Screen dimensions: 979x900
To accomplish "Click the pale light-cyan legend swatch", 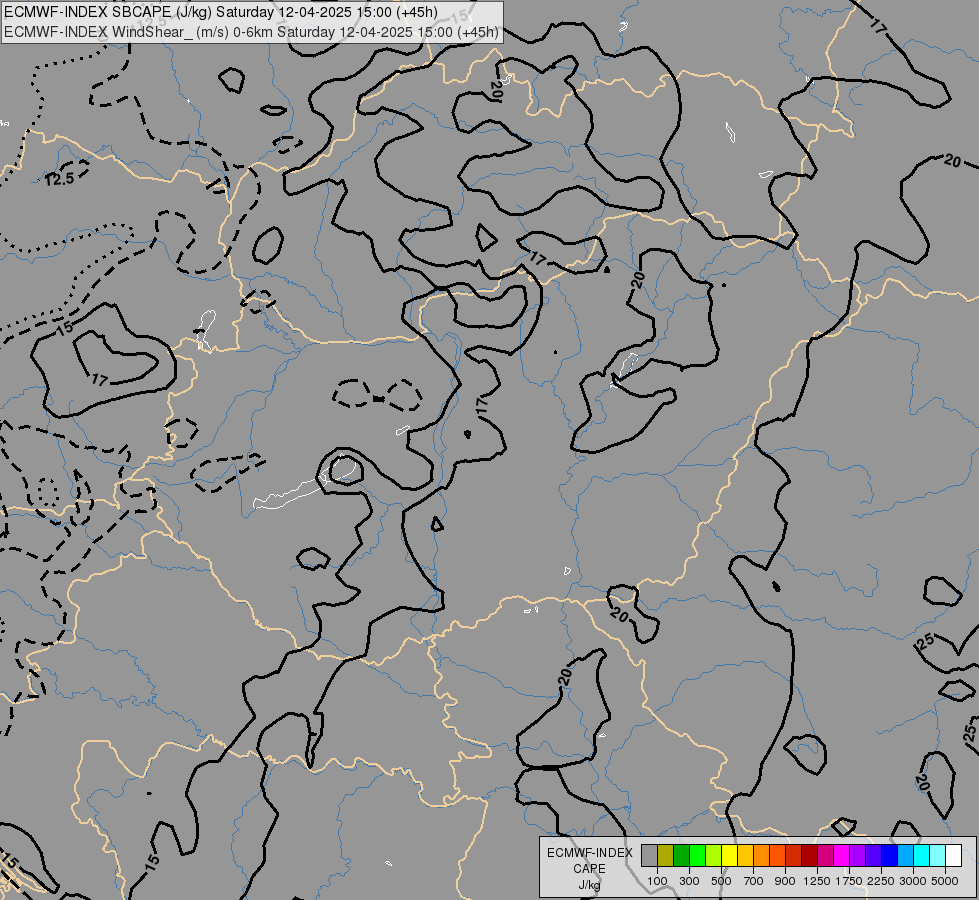I will point(938,856).
